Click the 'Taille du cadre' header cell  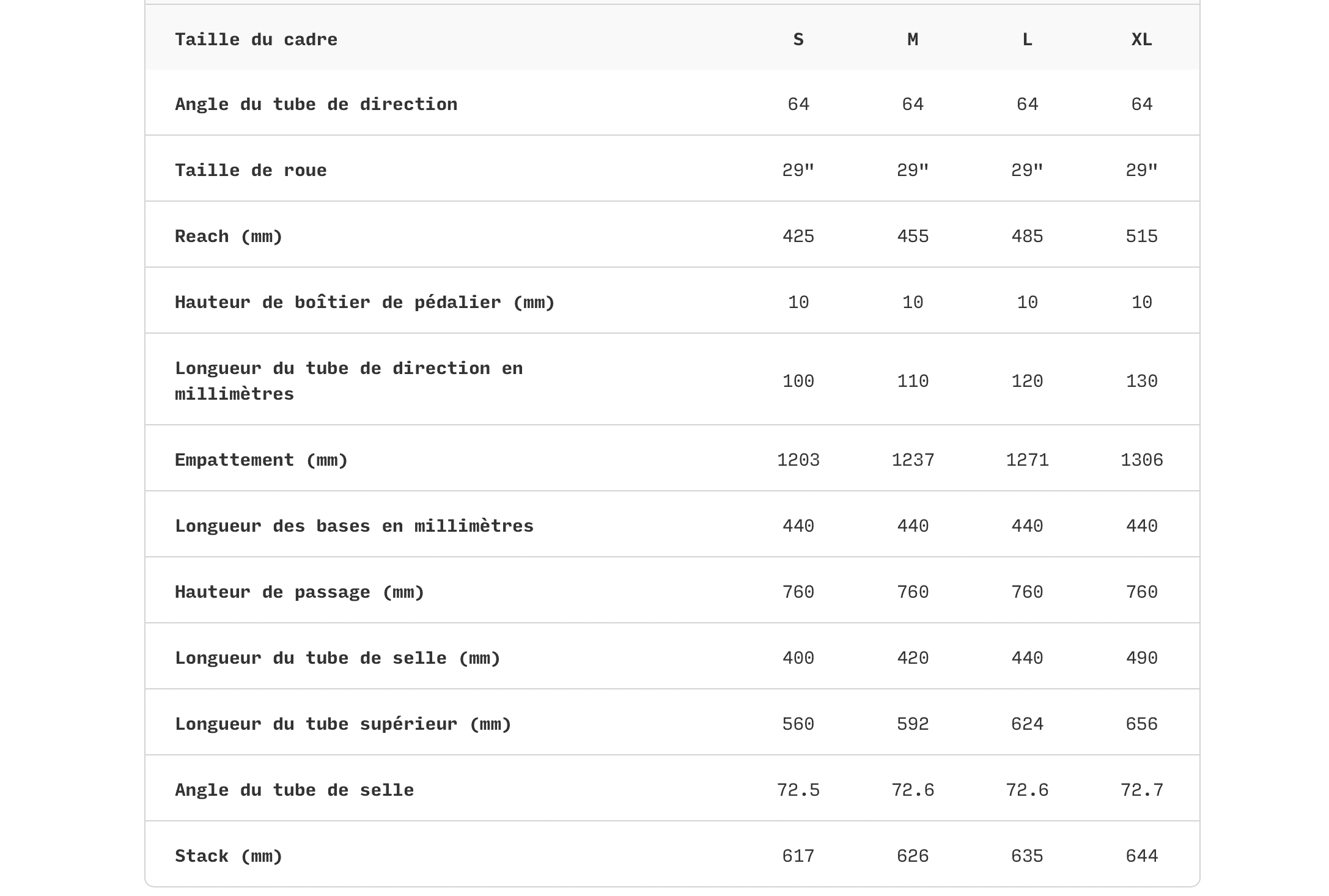(x=256, y=40)
